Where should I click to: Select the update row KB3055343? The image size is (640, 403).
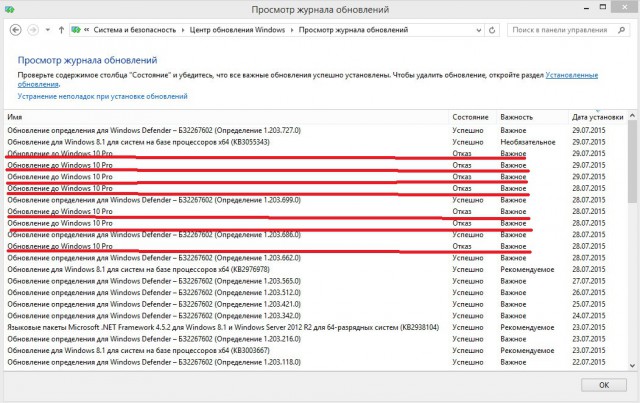pos(314,142)
